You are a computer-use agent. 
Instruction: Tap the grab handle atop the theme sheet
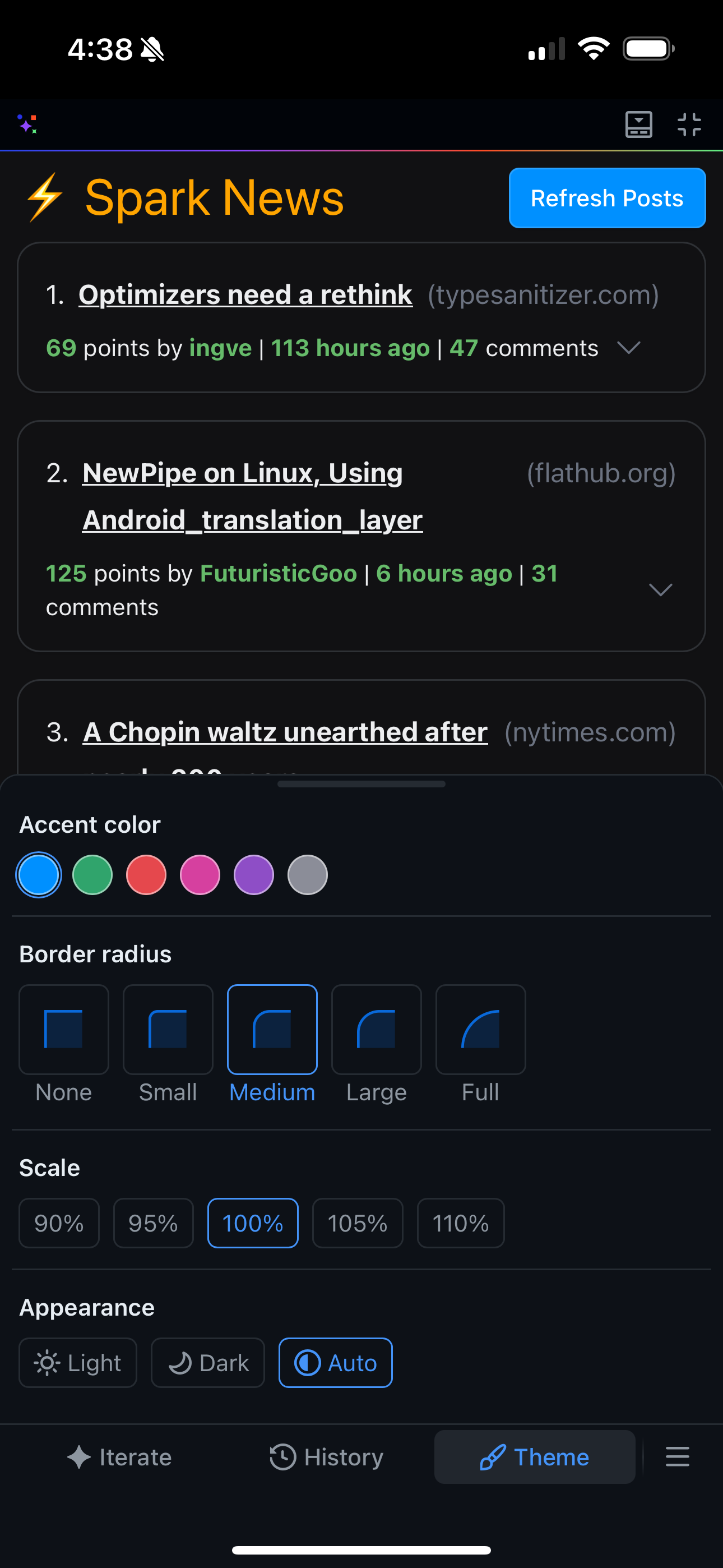[361, 784]
